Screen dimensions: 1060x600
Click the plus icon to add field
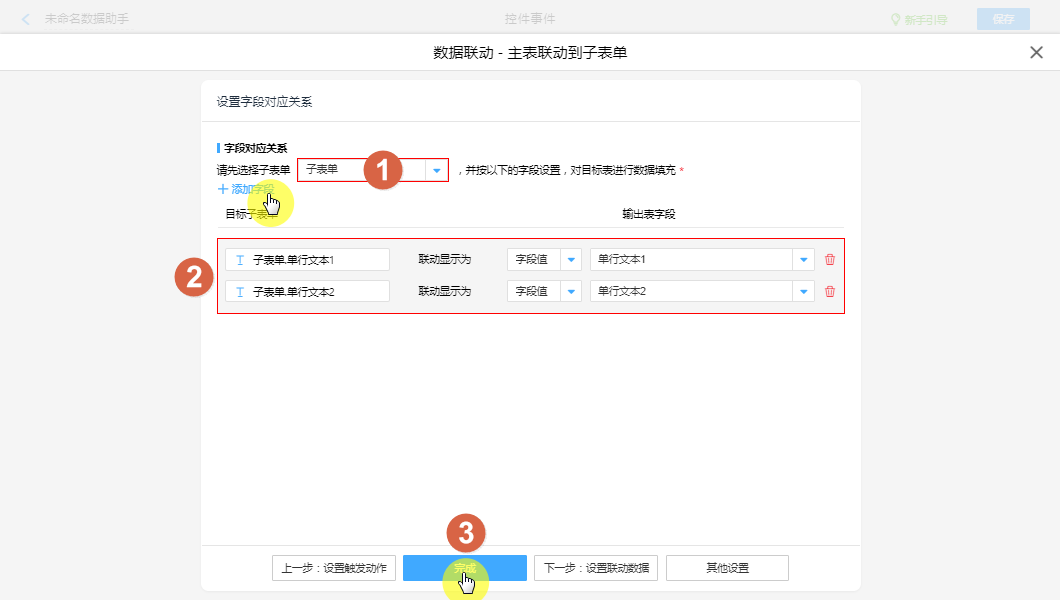222,189
